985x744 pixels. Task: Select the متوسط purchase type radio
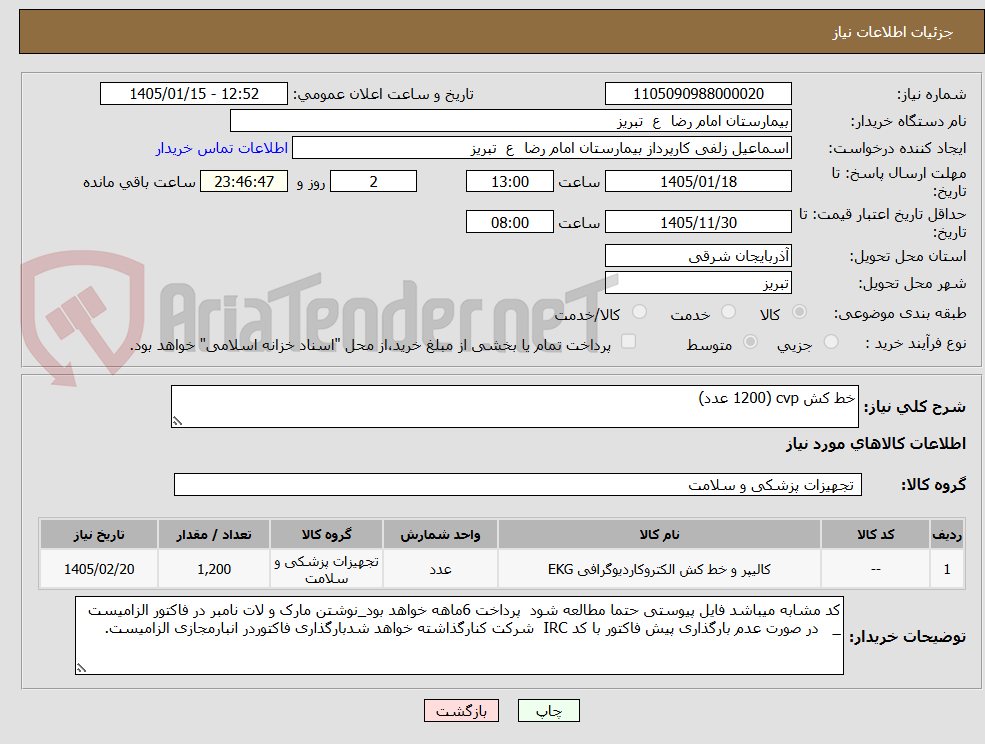[x=750, y=342]
